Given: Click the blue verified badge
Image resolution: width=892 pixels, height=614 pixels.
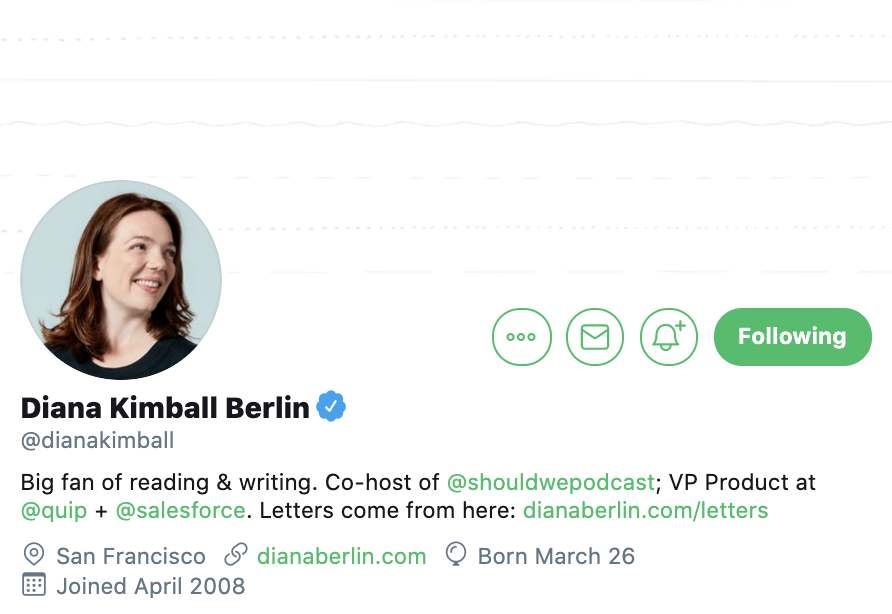Looking at the screenshot, I should pyautogui.click(x=331, y=407).
